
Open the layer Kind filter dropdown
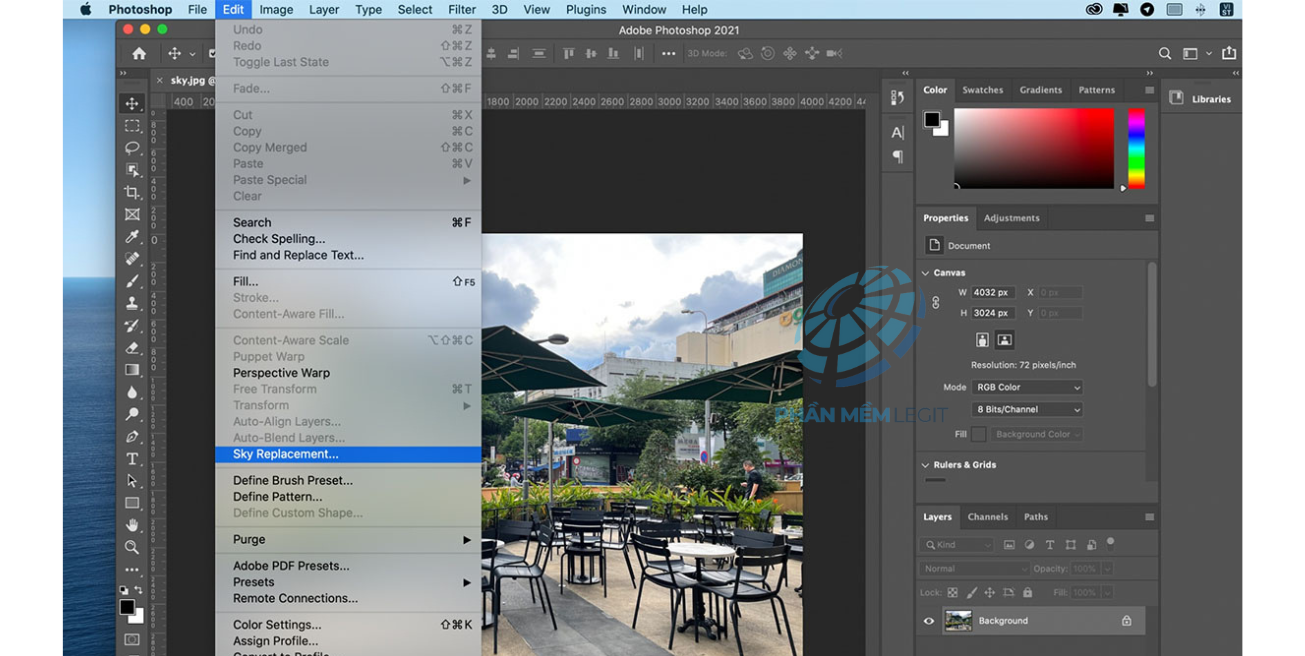(x=958, y=545)
